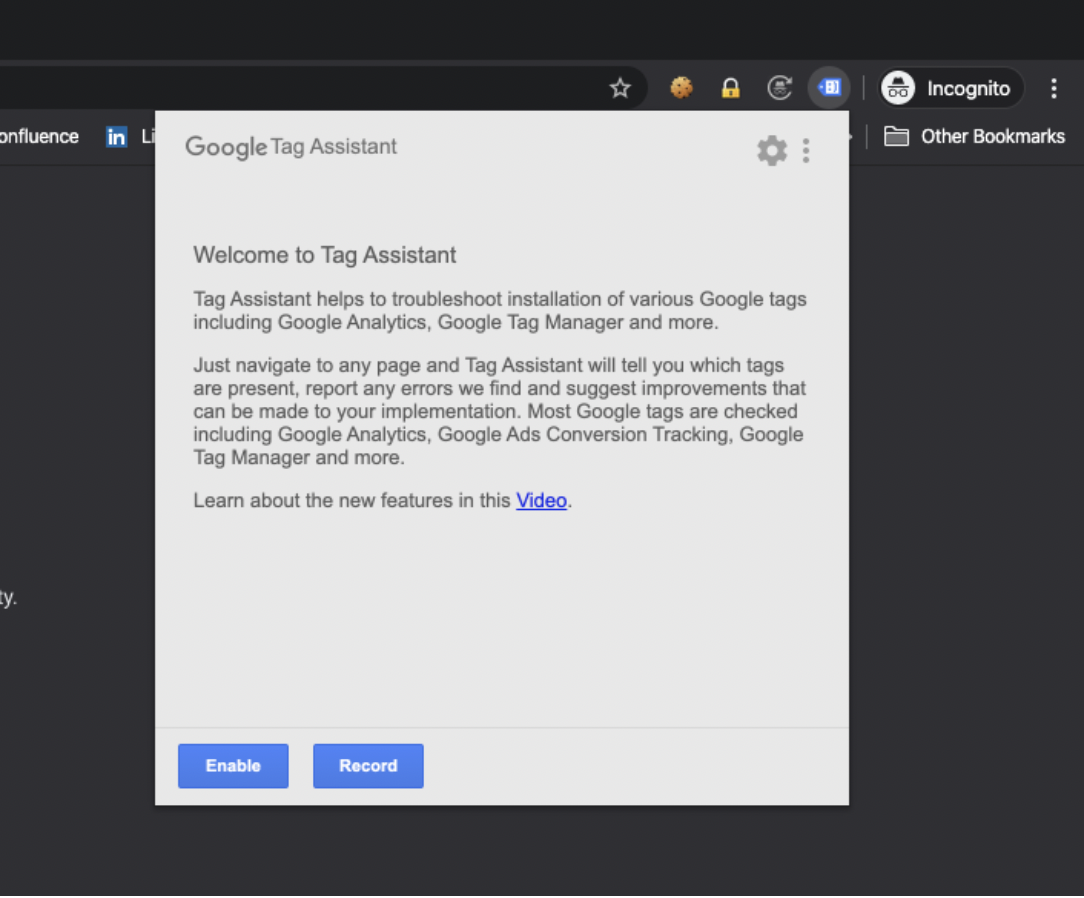
Task: Click the cookie extension icon
Action: click(681, 88)
